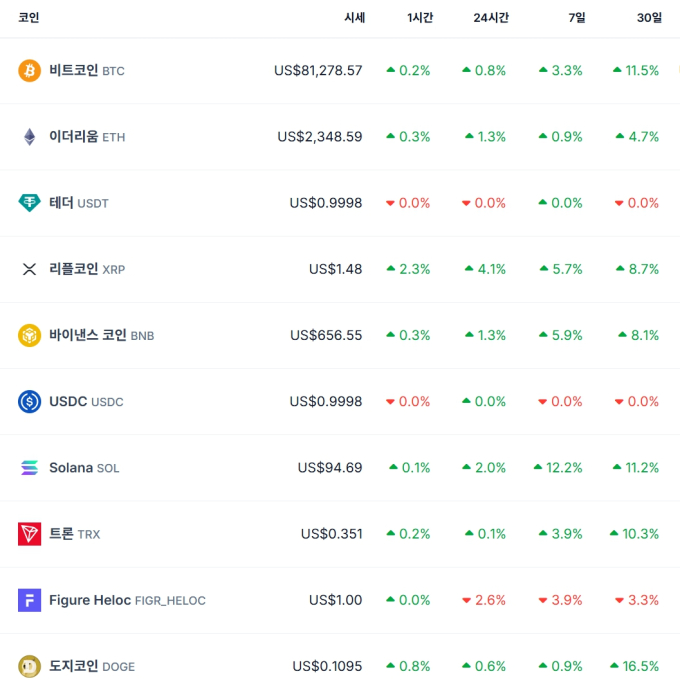Open the 도지코인 DOGE coin link
This screenshot has width=680, height=687.
92,666
